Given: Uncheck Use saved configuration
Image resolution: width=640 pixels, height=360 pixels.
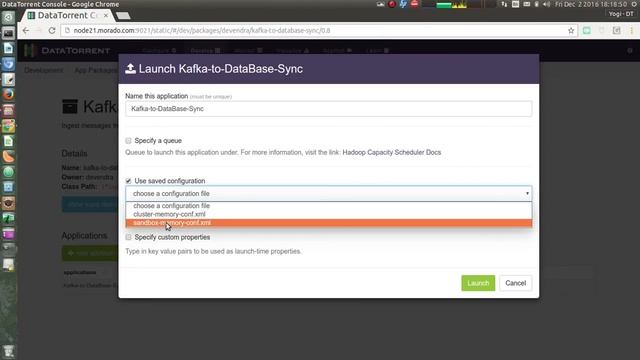Looking at the screenshot, I should [x=129, y=181].
